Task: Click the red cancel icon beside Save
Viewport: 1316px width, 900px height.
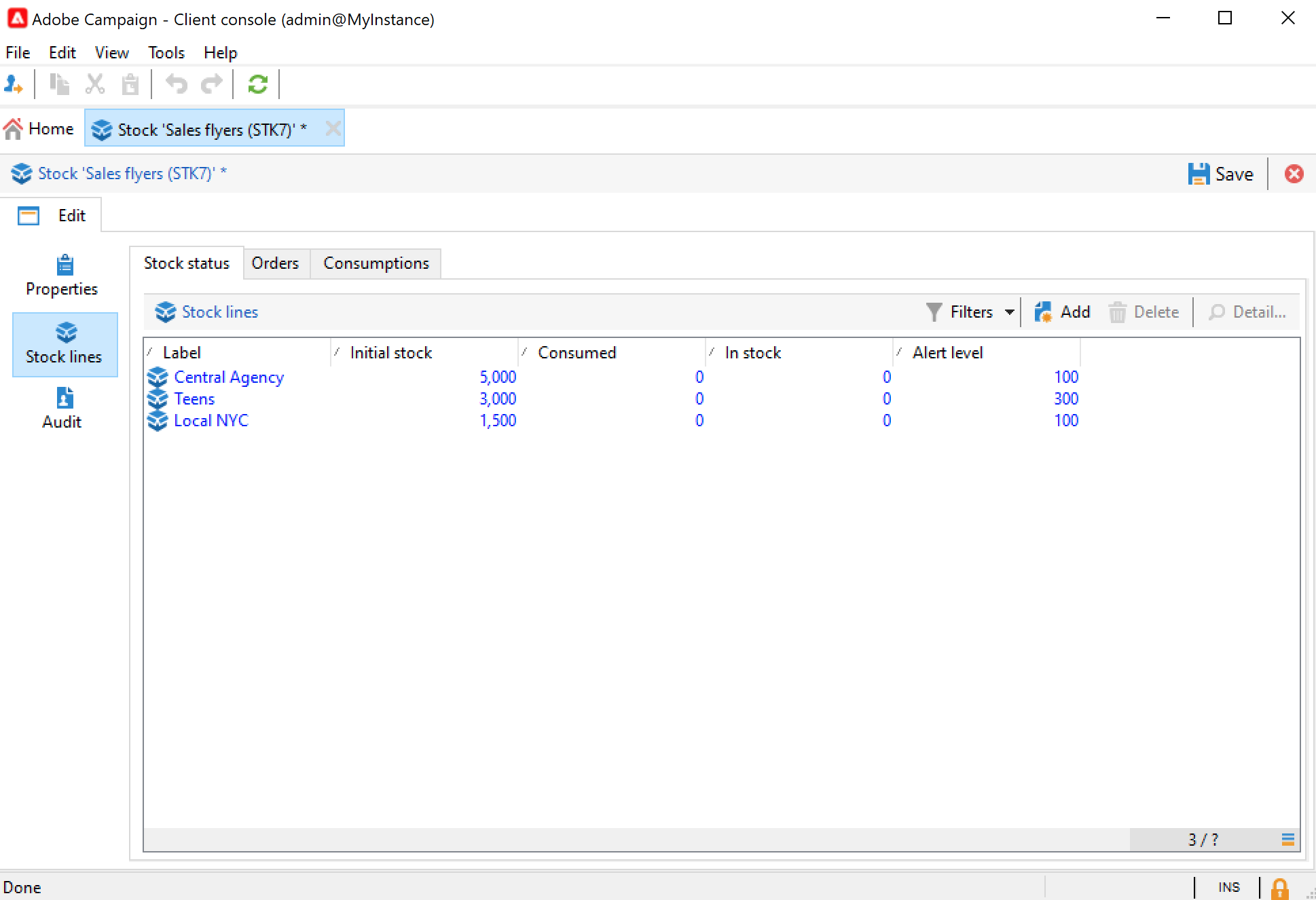Action: (x=1294, y=174)
